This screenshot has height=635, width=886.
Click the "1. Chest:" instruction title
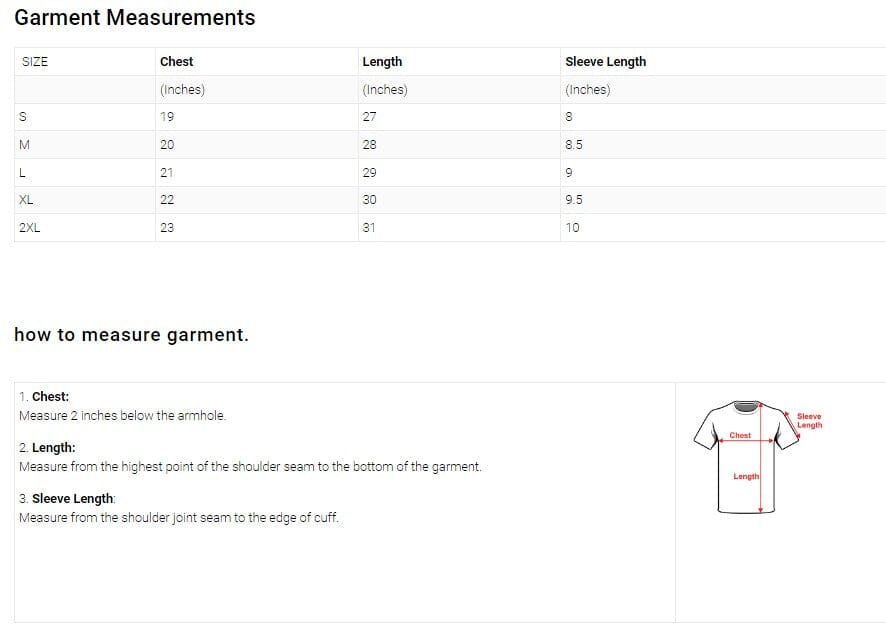point(44,397)
